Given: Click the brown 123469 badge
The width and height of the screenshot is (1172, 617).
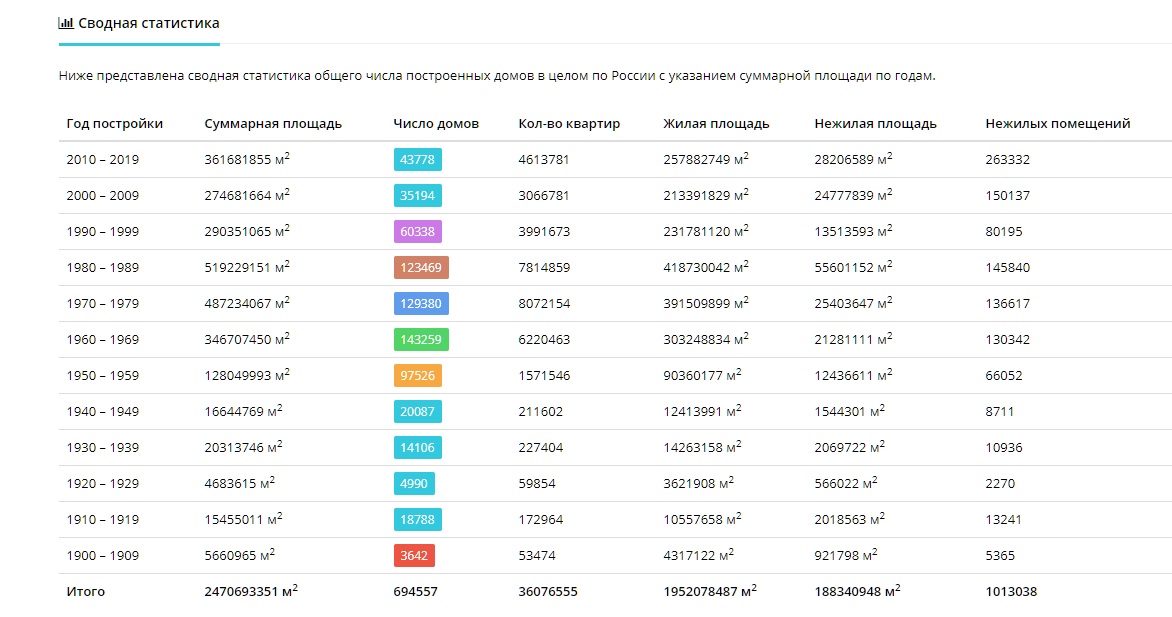Looking at the screenshot, I should 421,268.
